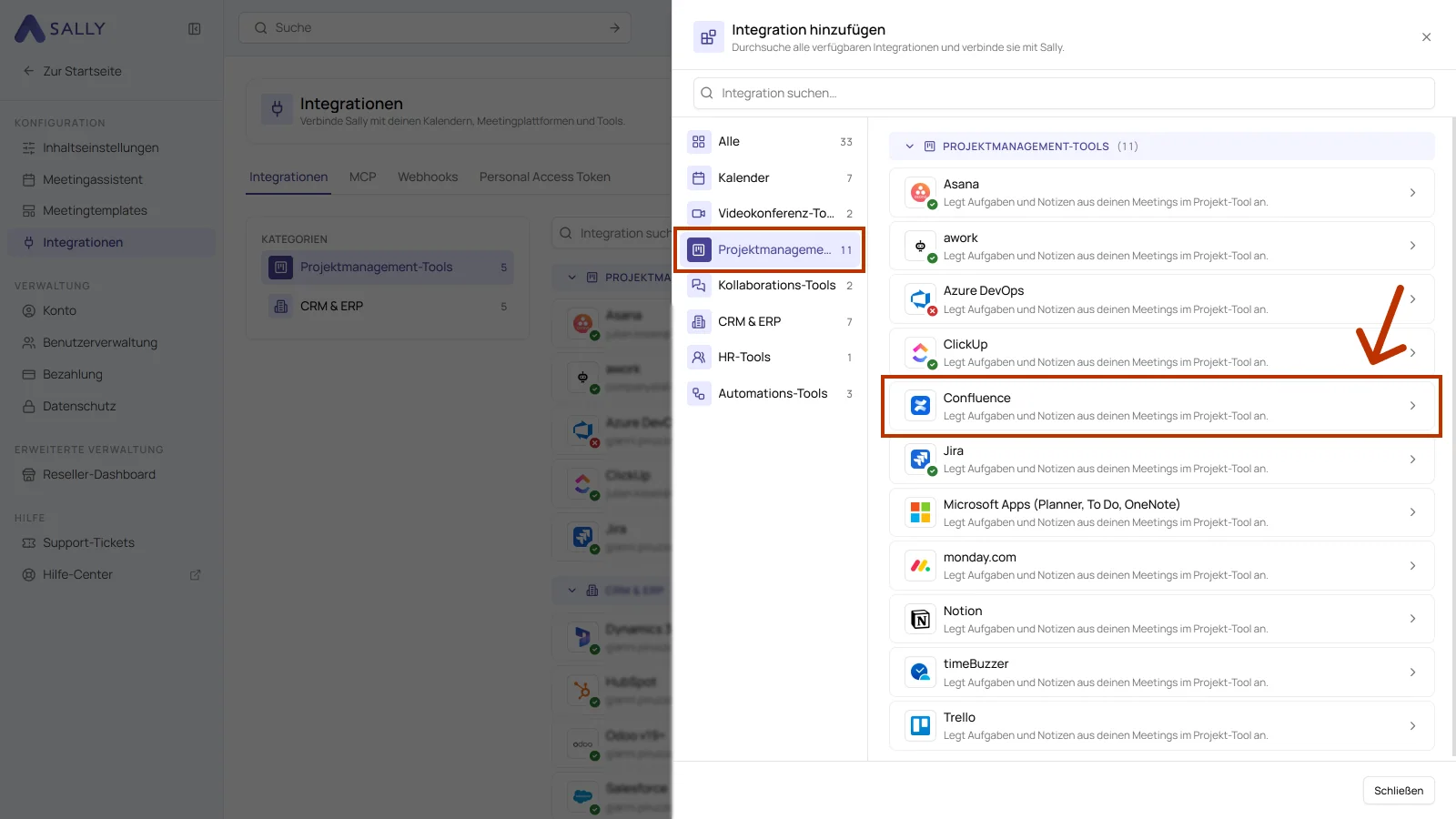Open Confluence details via its chevron
The width and height of the screenshot is (1456, 819).
tap(1412, 406)
